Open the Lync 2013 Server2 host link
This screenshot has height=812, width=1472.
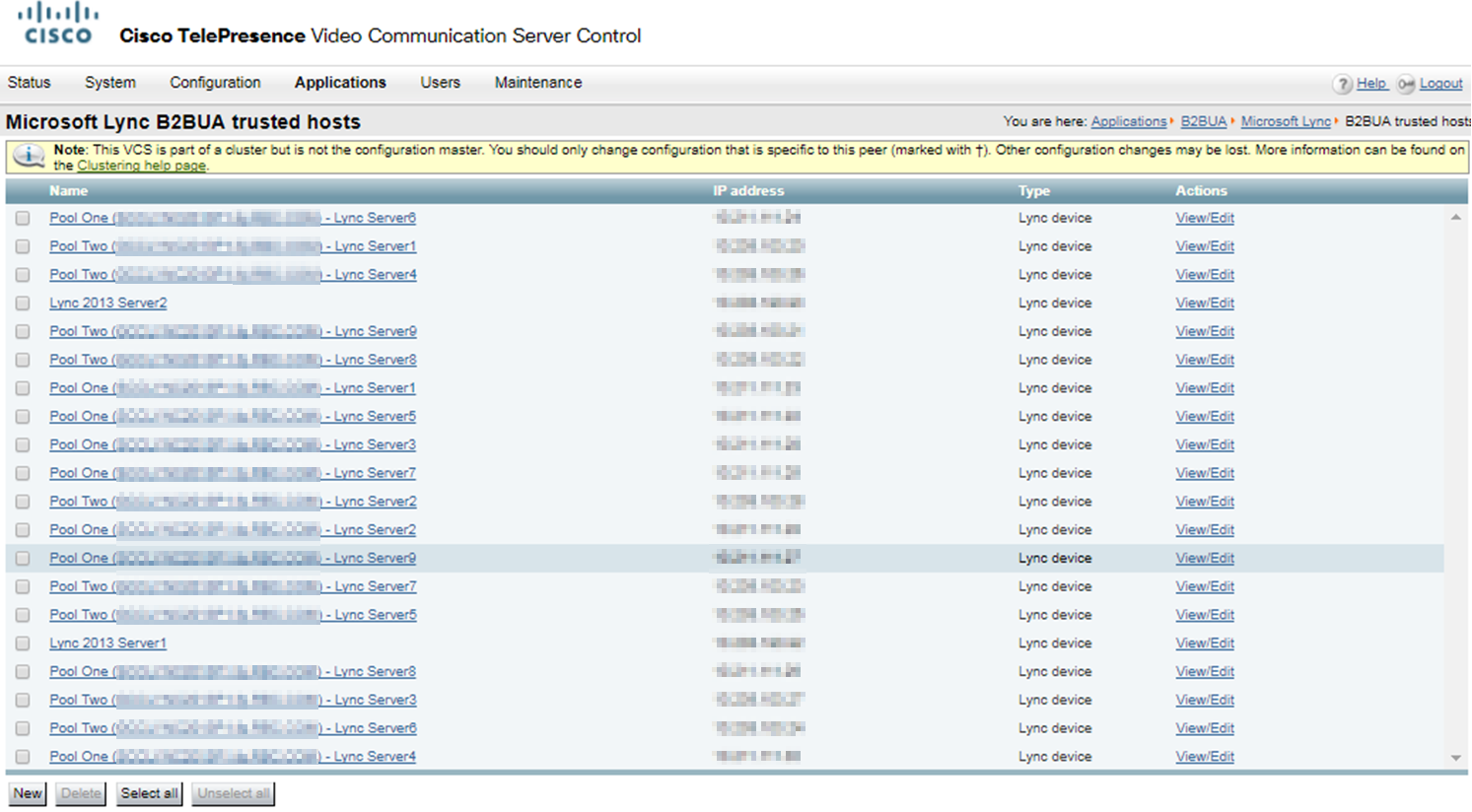[x=108, y=303]
